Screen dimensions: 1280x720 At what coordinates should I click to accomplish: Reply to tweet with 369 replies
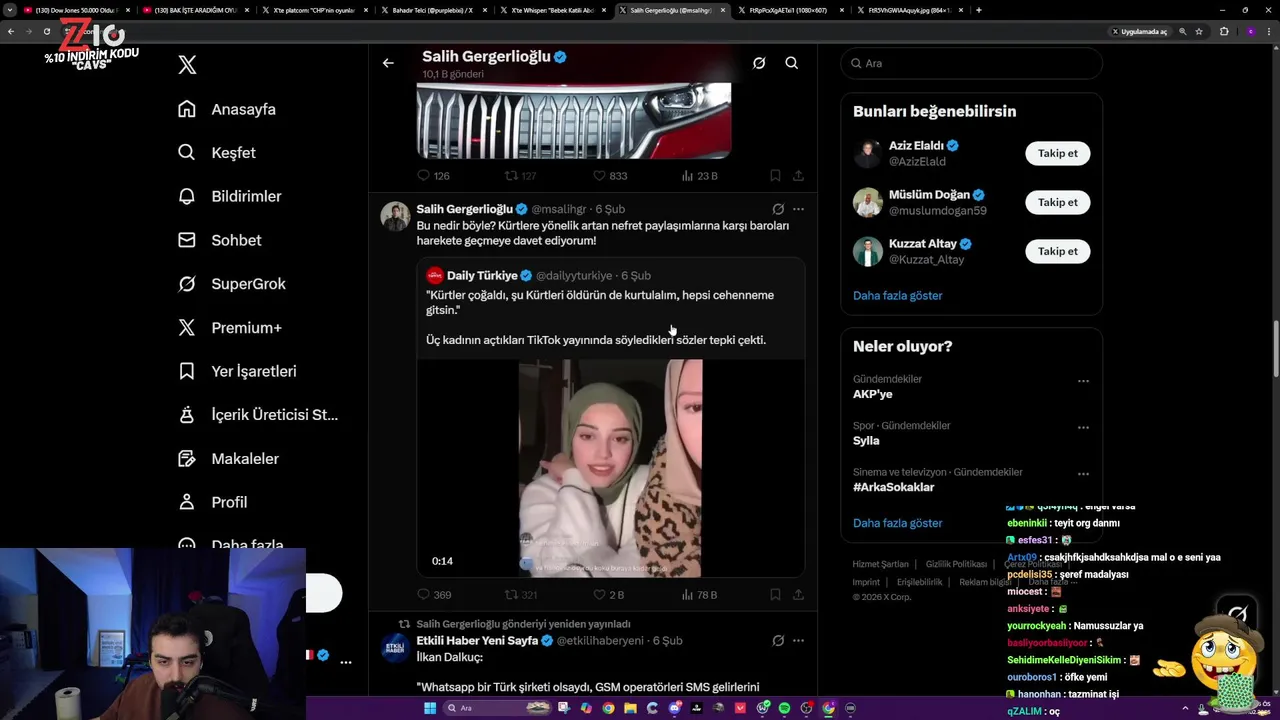[433, 594]
